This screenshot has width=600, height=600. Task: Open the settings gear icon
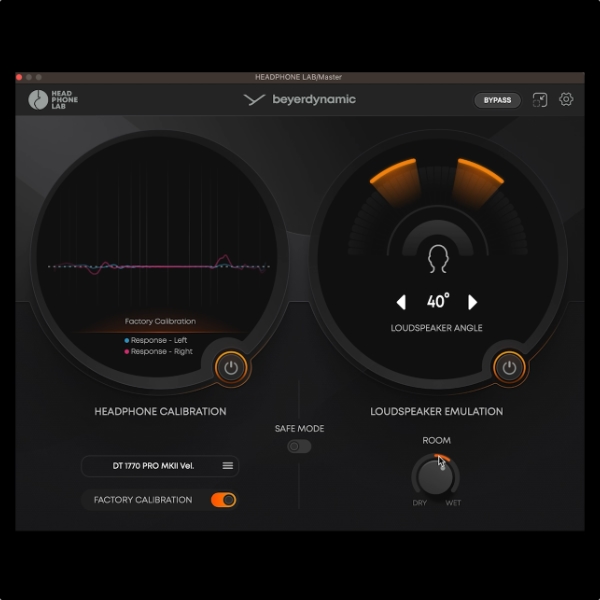566,99
